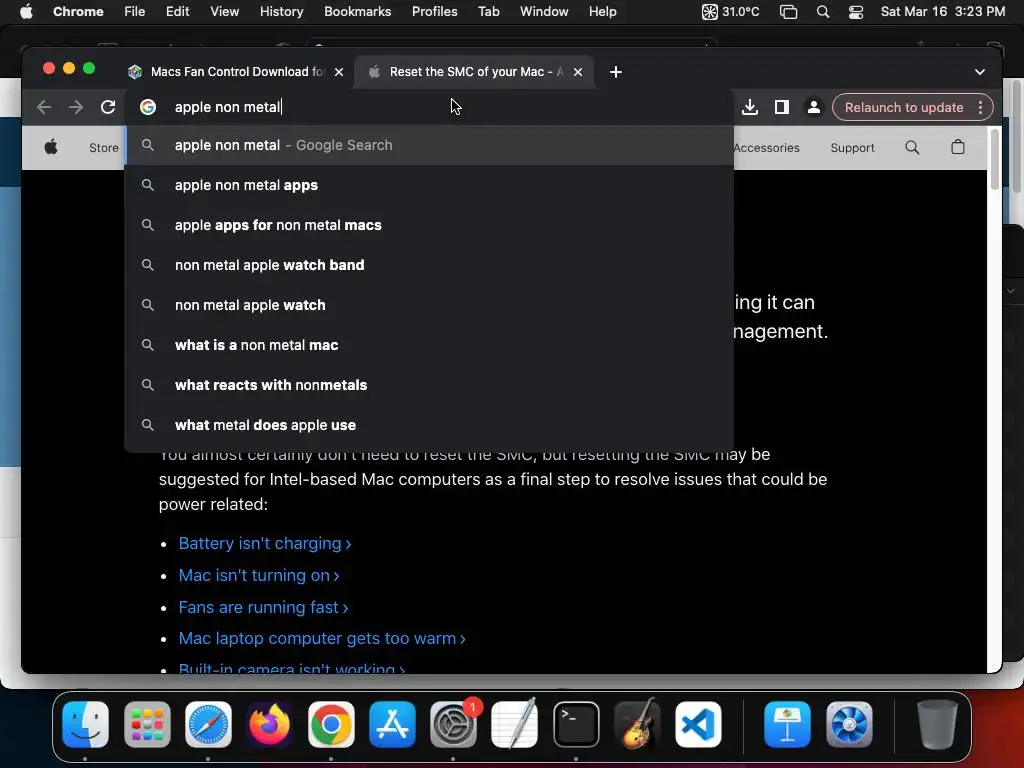
Task: Launch GarageBand from the Dock
Action: pos(637,724)
